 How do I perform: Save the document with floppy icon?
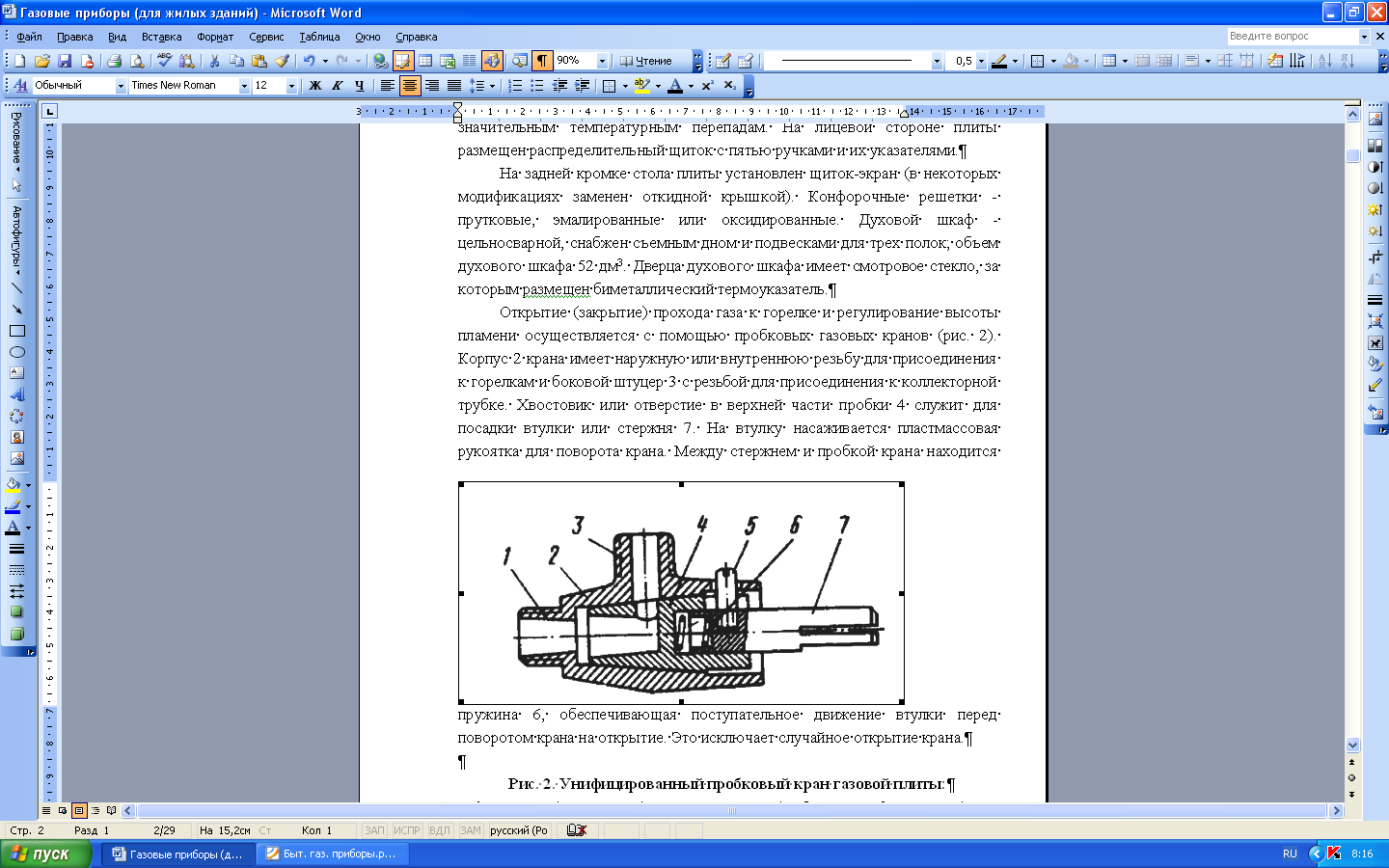[65, 61]
